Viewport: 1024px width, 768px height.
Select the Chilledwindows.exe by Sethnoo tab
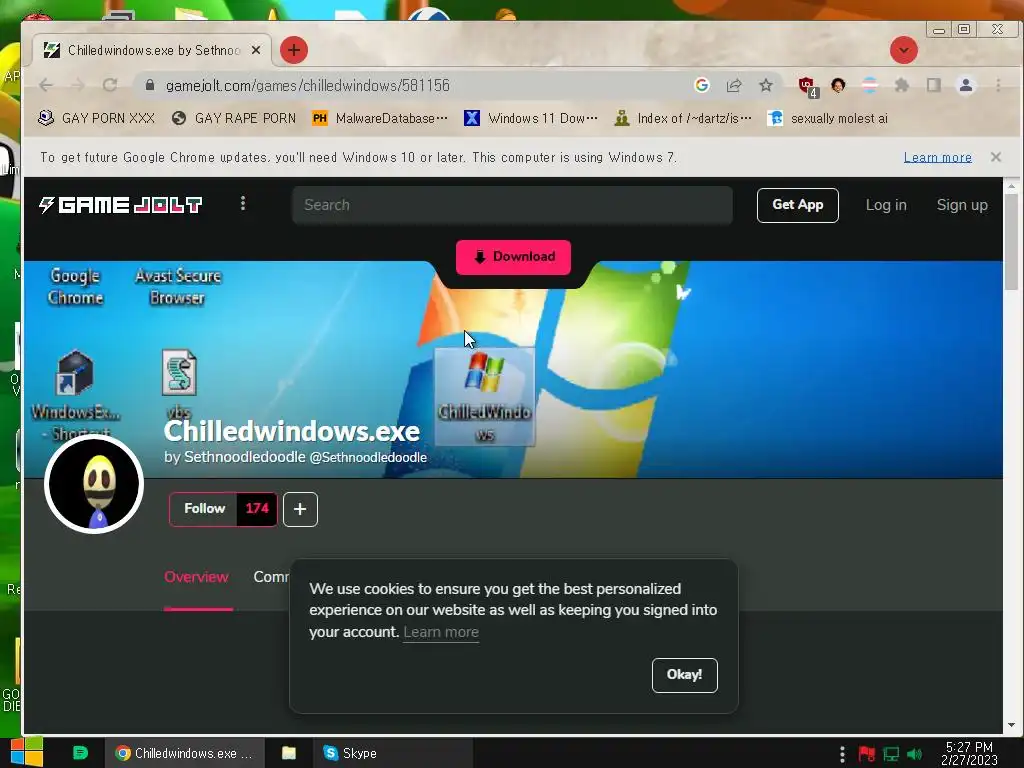click(152, 50)
